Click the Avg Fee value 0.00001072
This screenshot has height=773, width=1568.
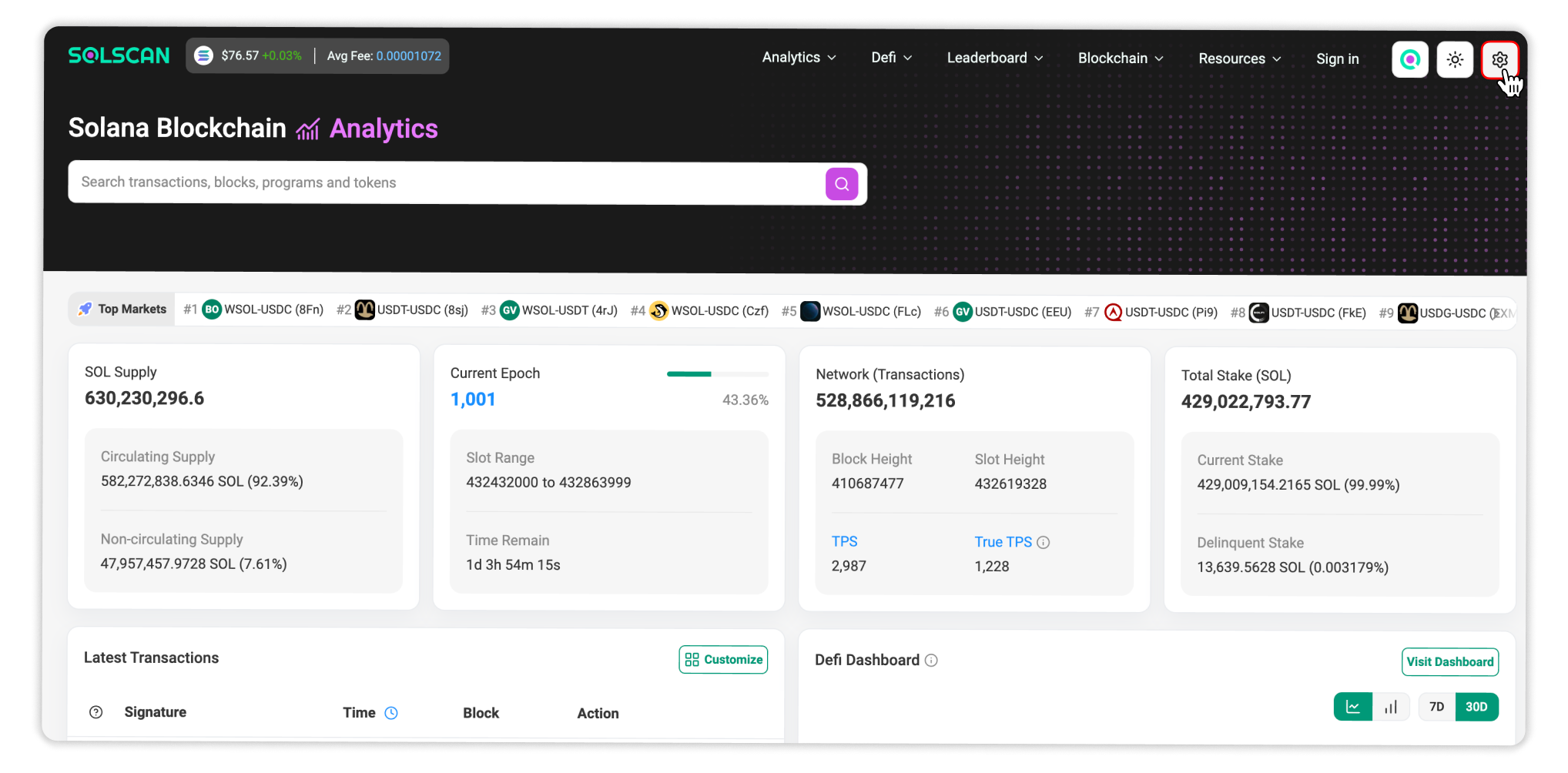point(409,55)
